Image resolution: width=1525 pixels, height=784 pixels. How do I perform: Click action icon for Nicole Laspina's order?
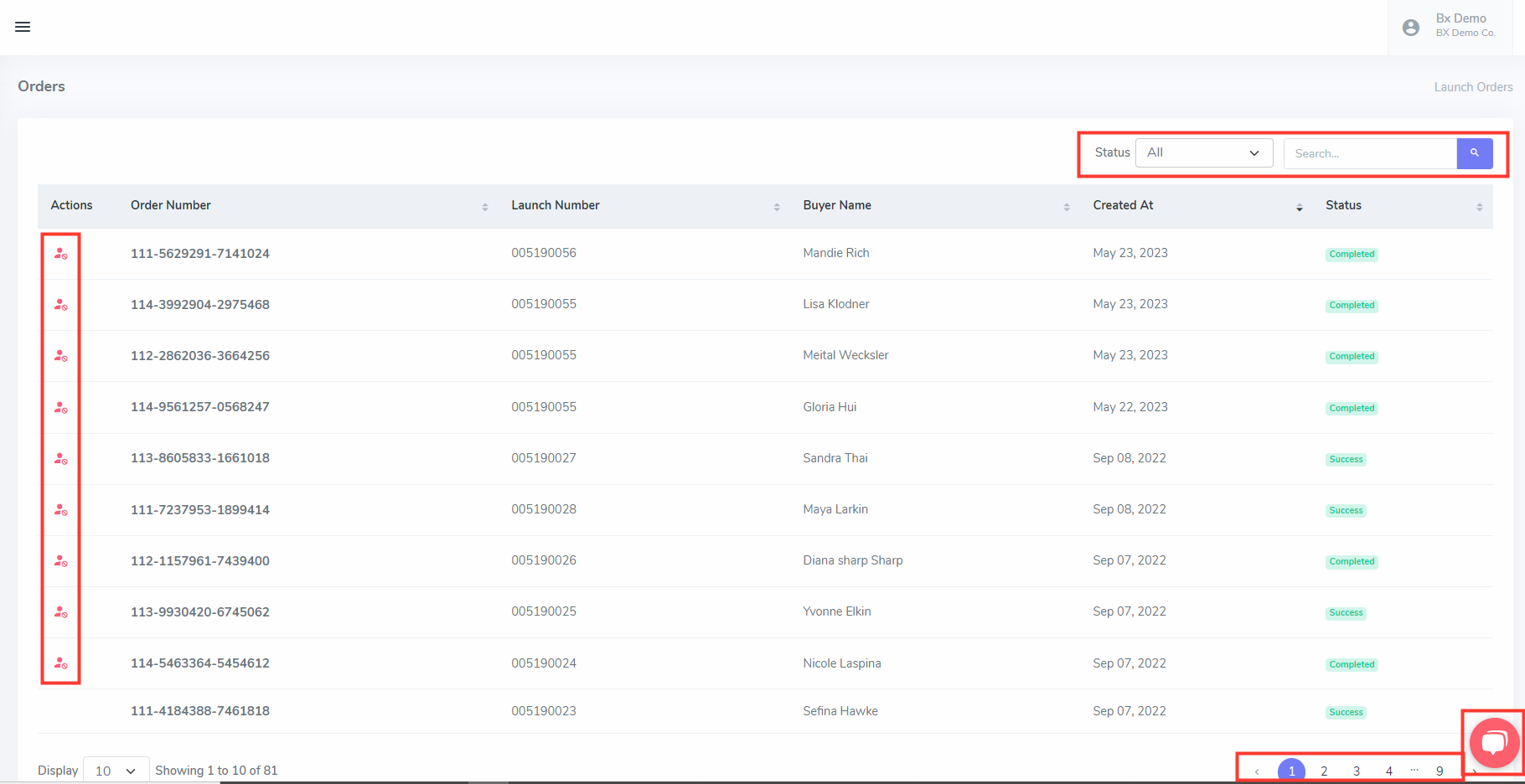pyautogui.click(x=60, y=663)
